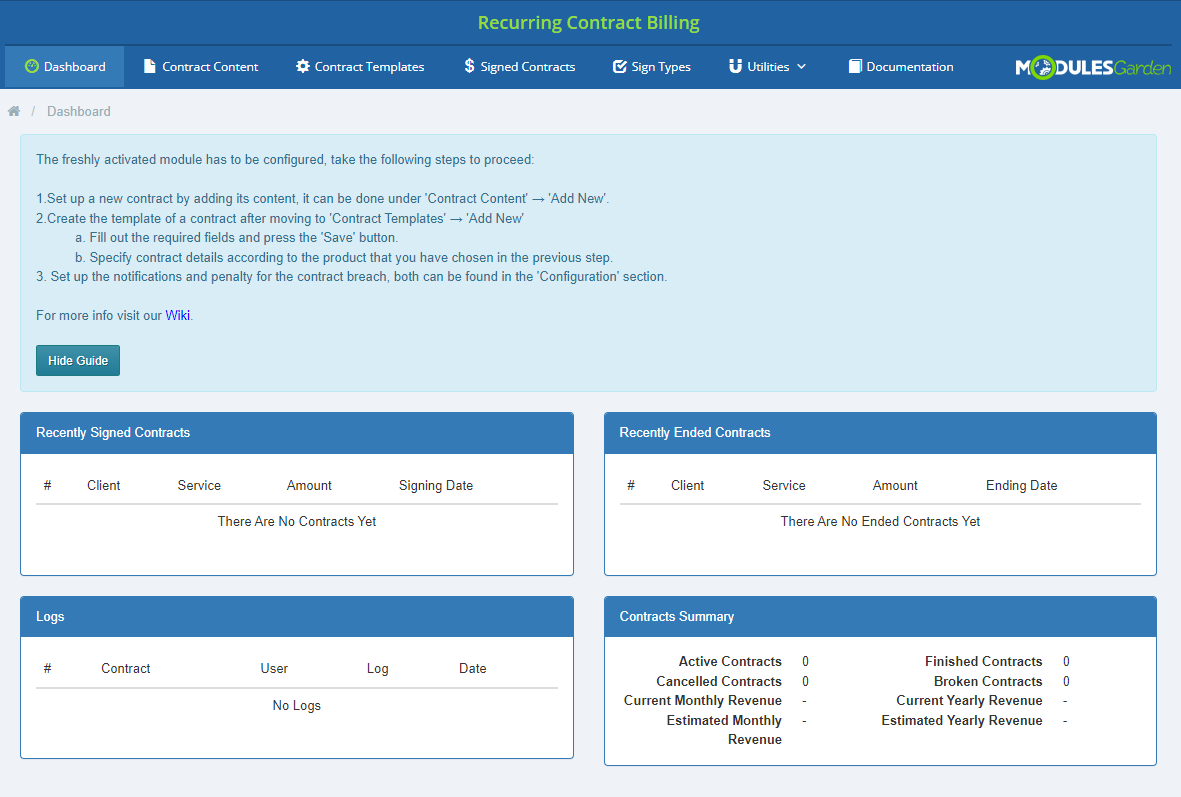1181x797 pixels.
Task: Click the Logs panel header
Action: (x=297, y=616)
